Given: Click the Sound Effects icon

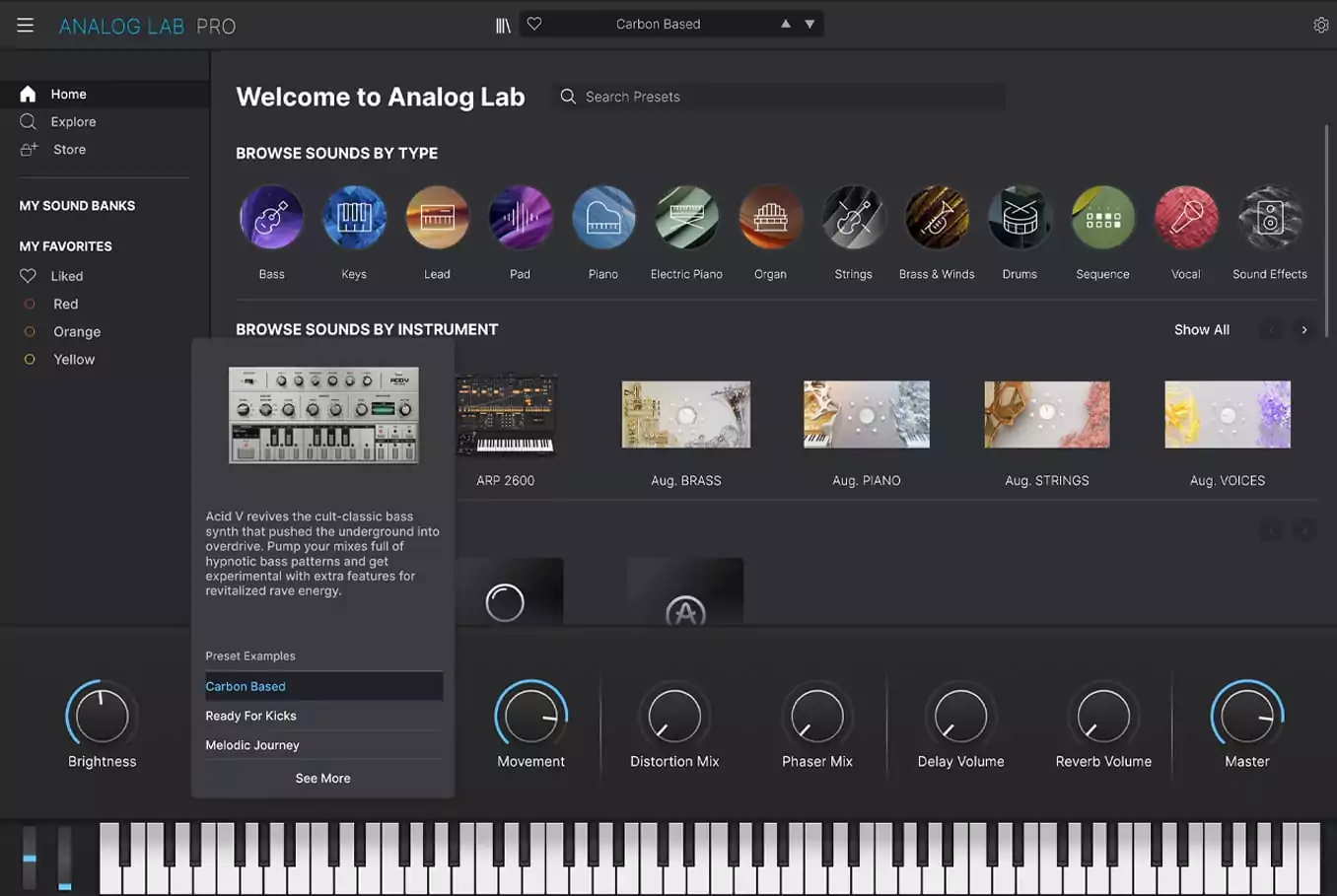Looking at the screenshot, I should coord(1269,217).
